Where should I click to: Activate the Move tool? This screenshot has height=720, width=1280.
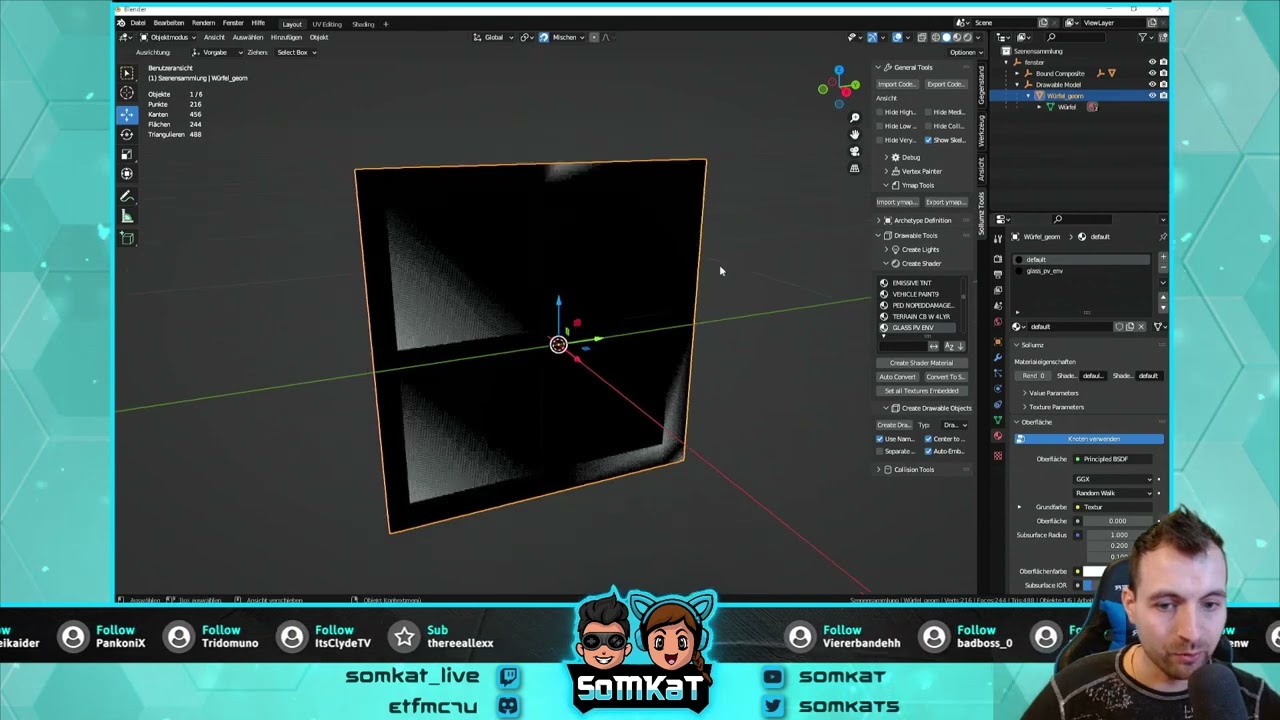coord(127,115)
